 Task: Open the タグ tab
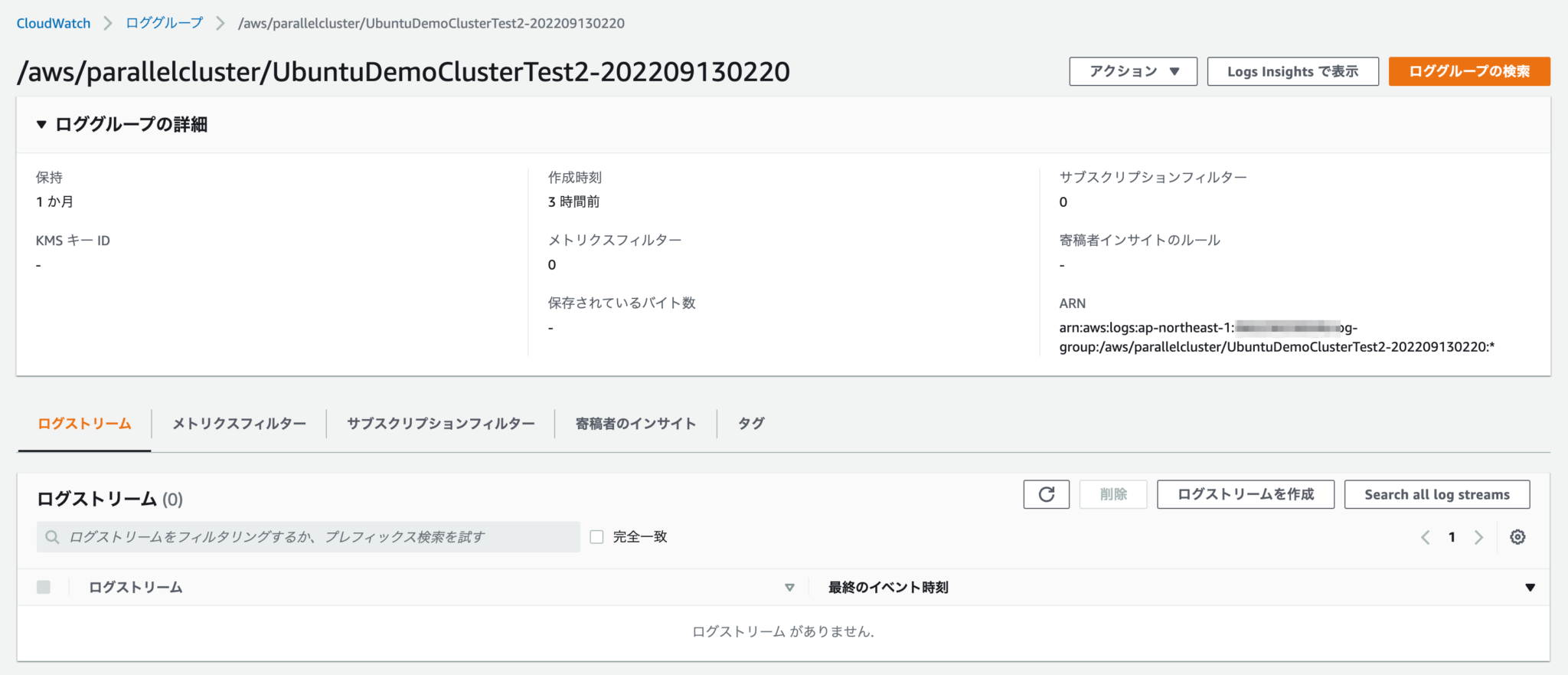[x=750, y=423]
